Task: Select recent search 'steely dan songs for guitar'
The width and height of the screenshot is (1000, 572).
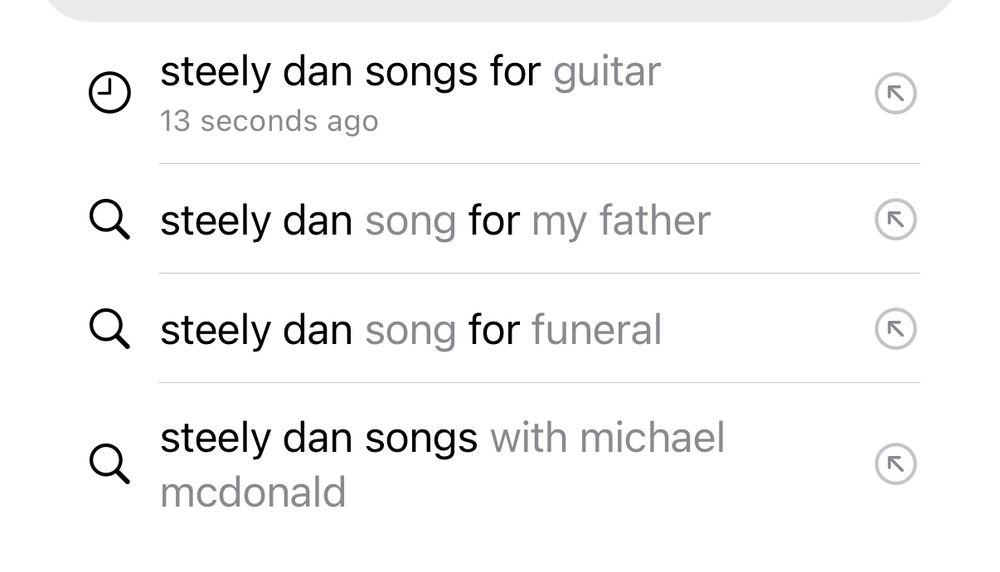Action: pos(410,72)
